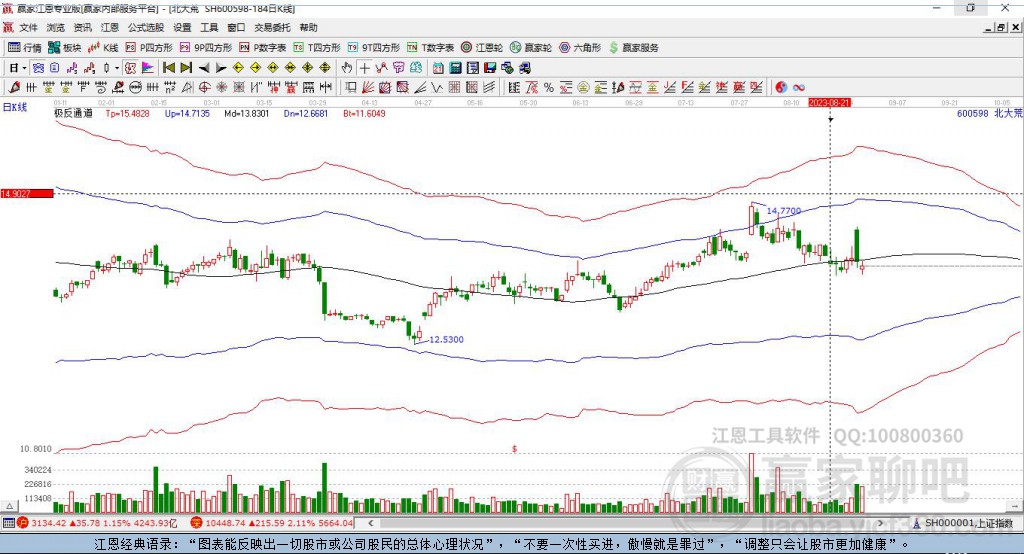
Task: Open the 工具 menu
Action: point(209,27)
